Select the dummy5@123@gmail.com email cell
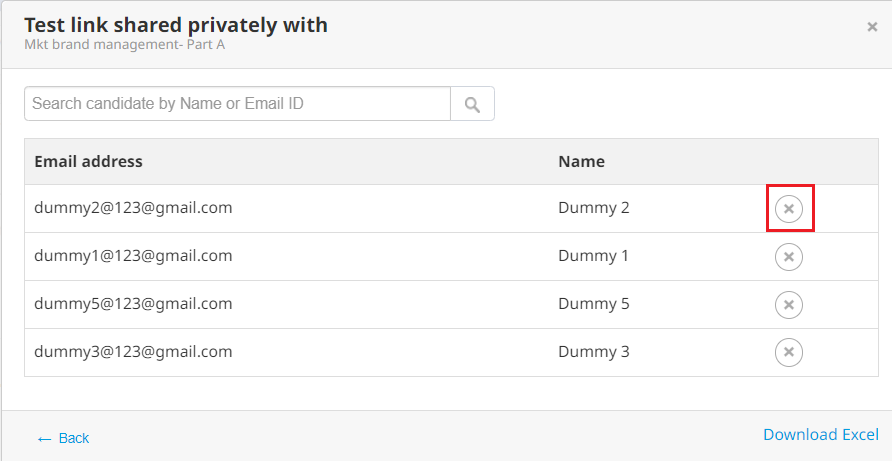Screen dimensions: 892x461 [x=133, y=303]
